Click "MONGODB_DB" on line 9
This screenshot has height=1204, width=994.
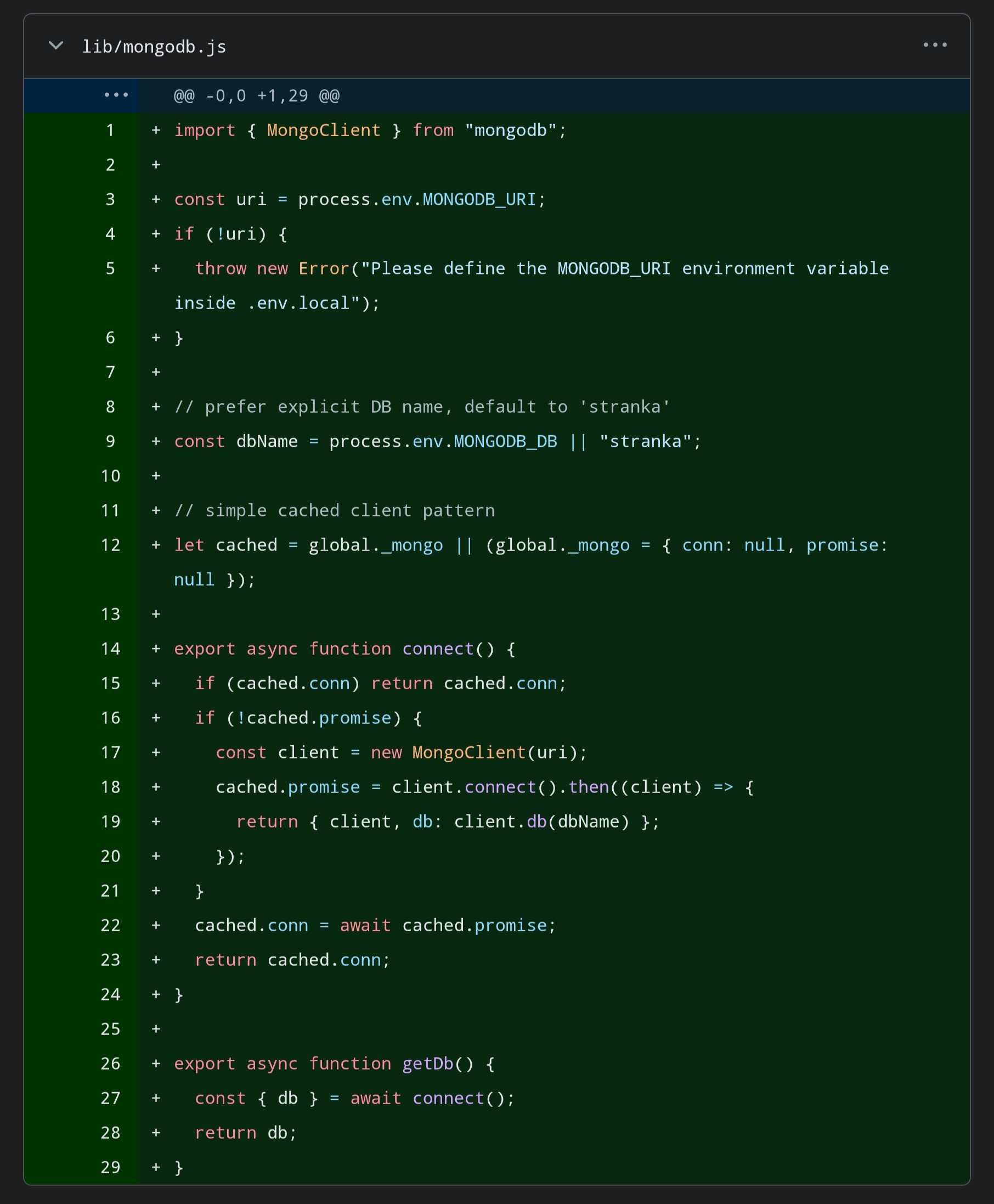click(505, 442)
